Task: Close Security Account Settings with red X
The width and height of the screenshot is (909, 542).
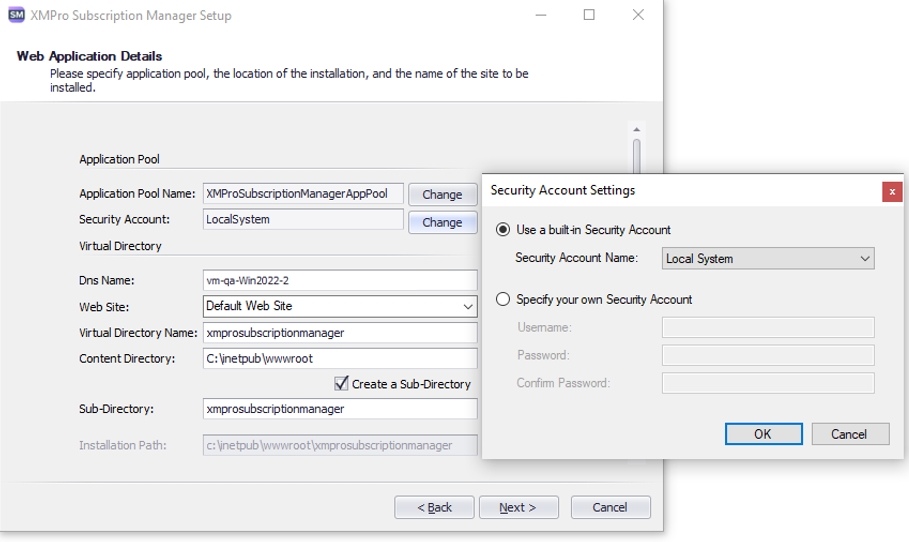Action: (892, 191)
